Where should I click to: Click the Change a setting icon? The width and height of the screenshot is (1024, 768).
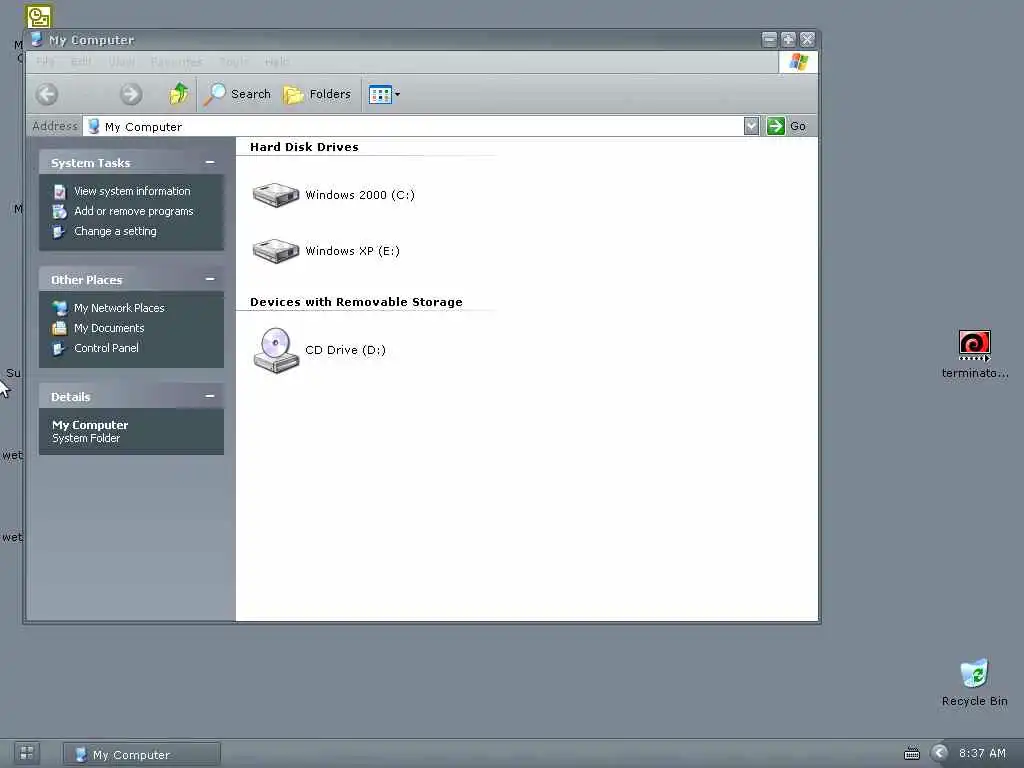[59, 232]
